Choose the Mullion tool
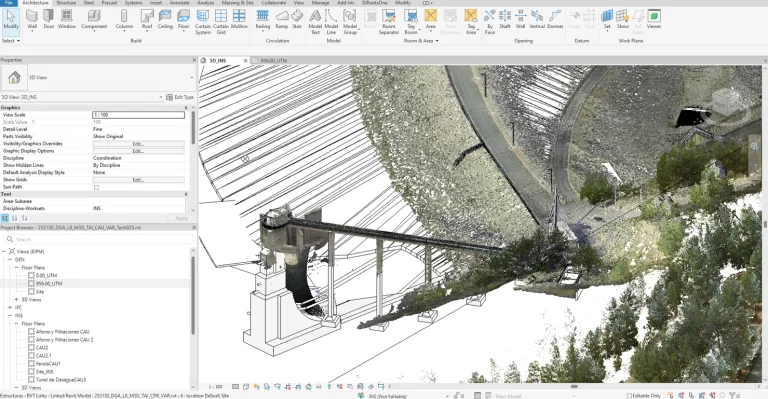The image size is (768, 399). click(239, 20)
